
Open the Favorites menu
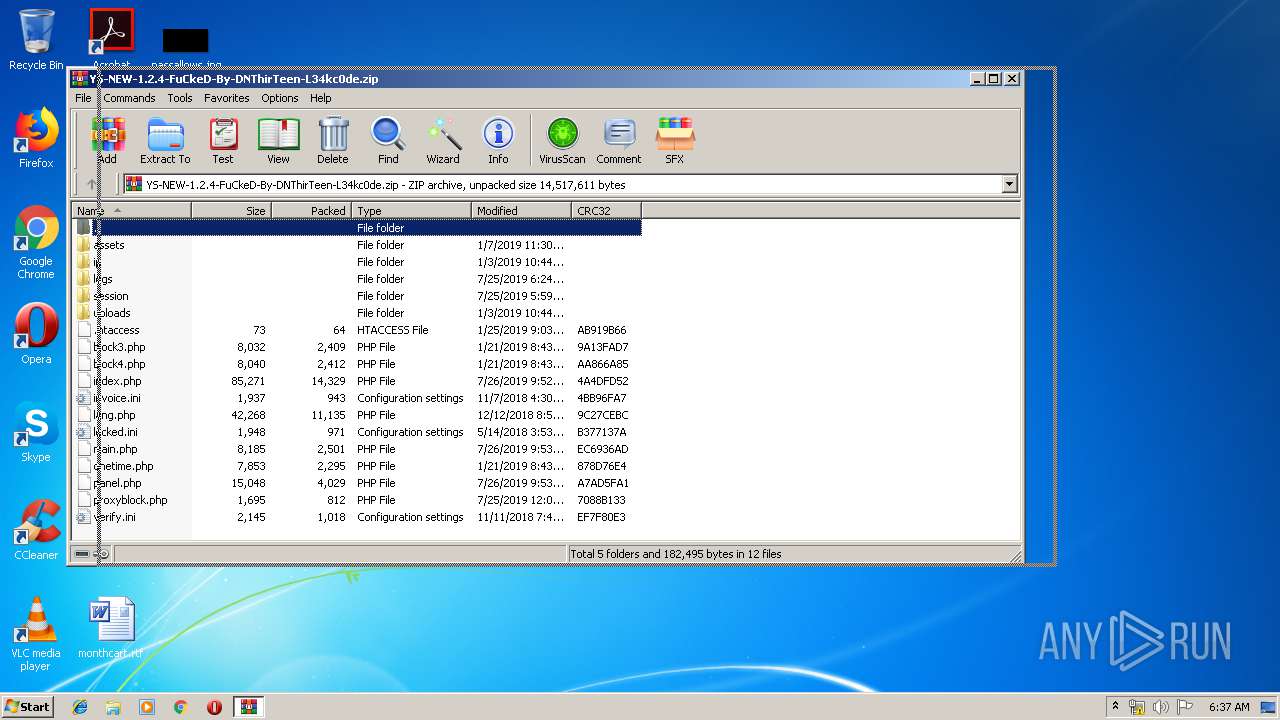(x=227, y=98)
